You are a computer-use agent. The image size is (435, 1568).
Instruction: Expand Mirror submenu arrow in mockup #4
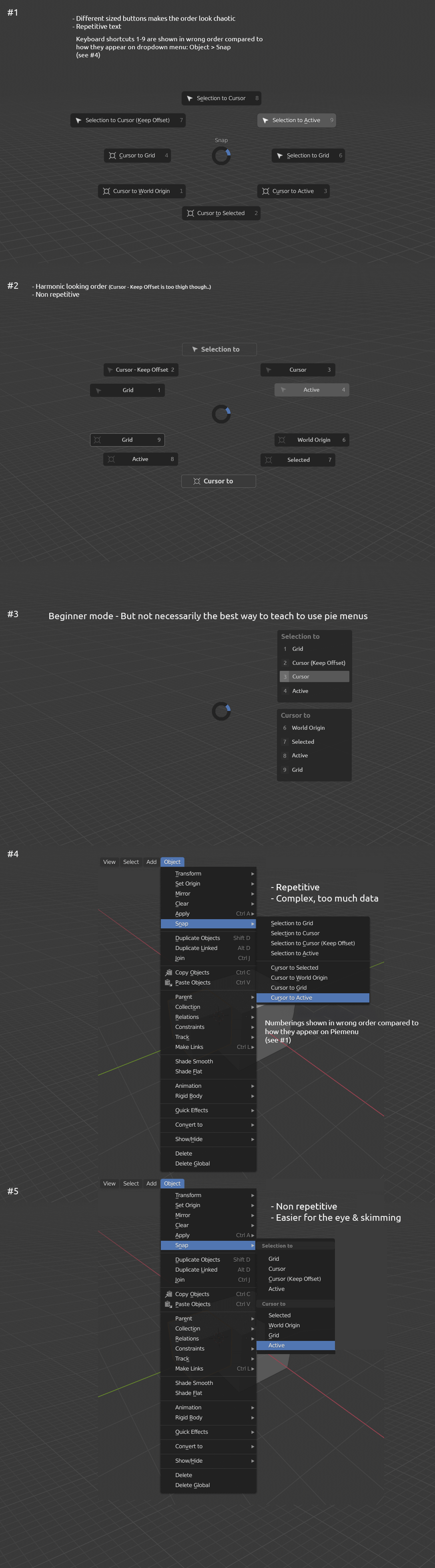[x=253, y=894]
